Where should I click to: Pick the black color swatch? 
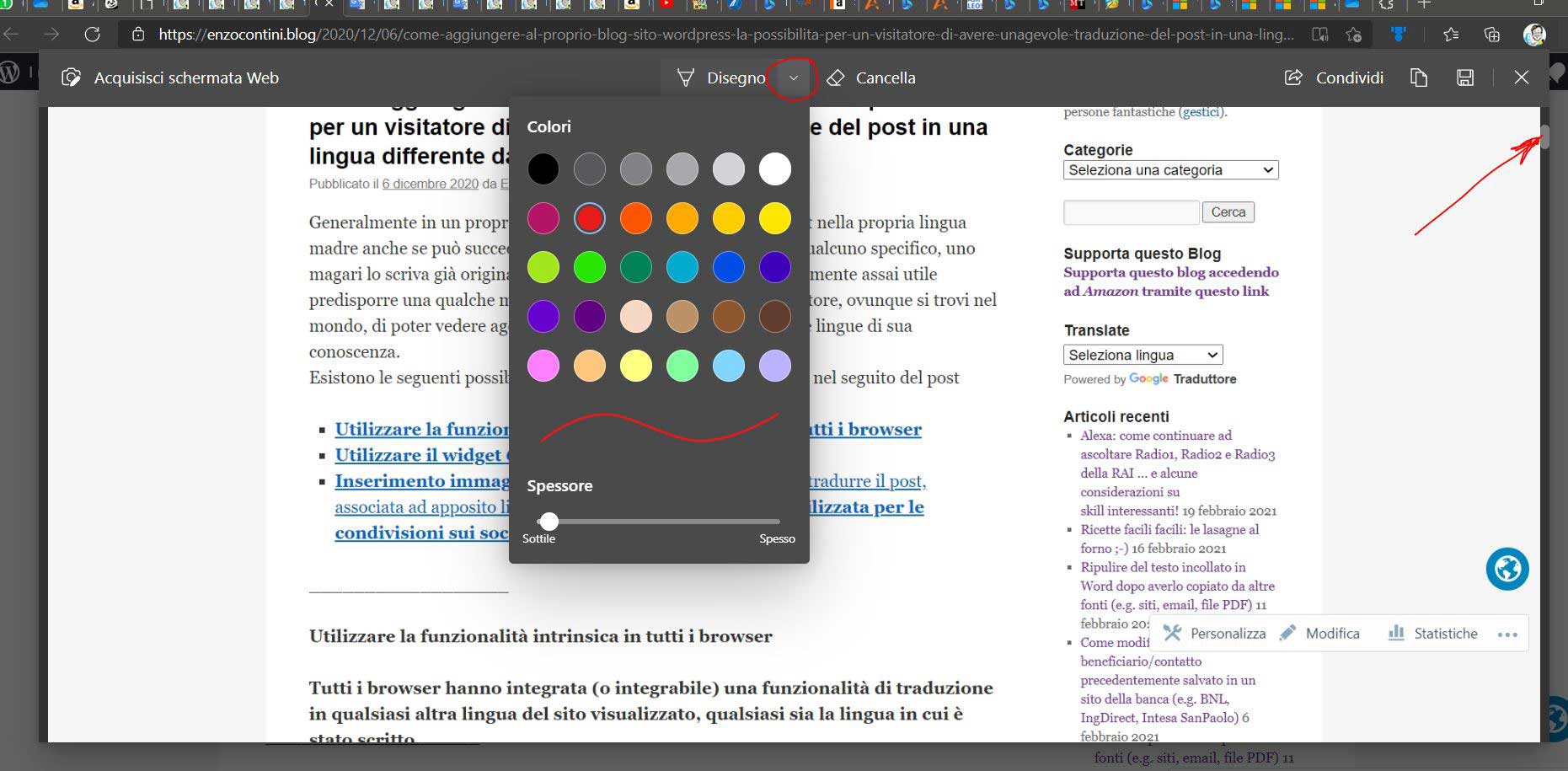pyautogui.click(x=543, y=169)
